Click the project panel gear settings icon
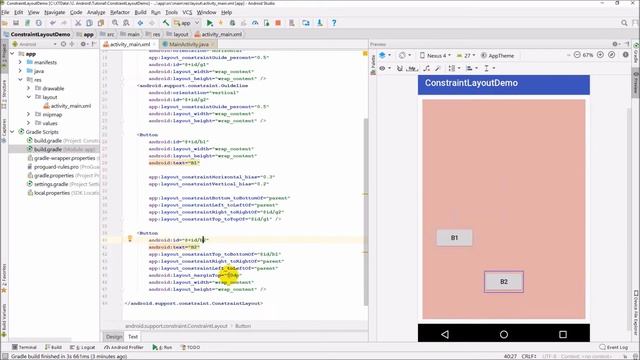This screenshot has height=360, width=640. pyautogui.click(x=84, y=44)
